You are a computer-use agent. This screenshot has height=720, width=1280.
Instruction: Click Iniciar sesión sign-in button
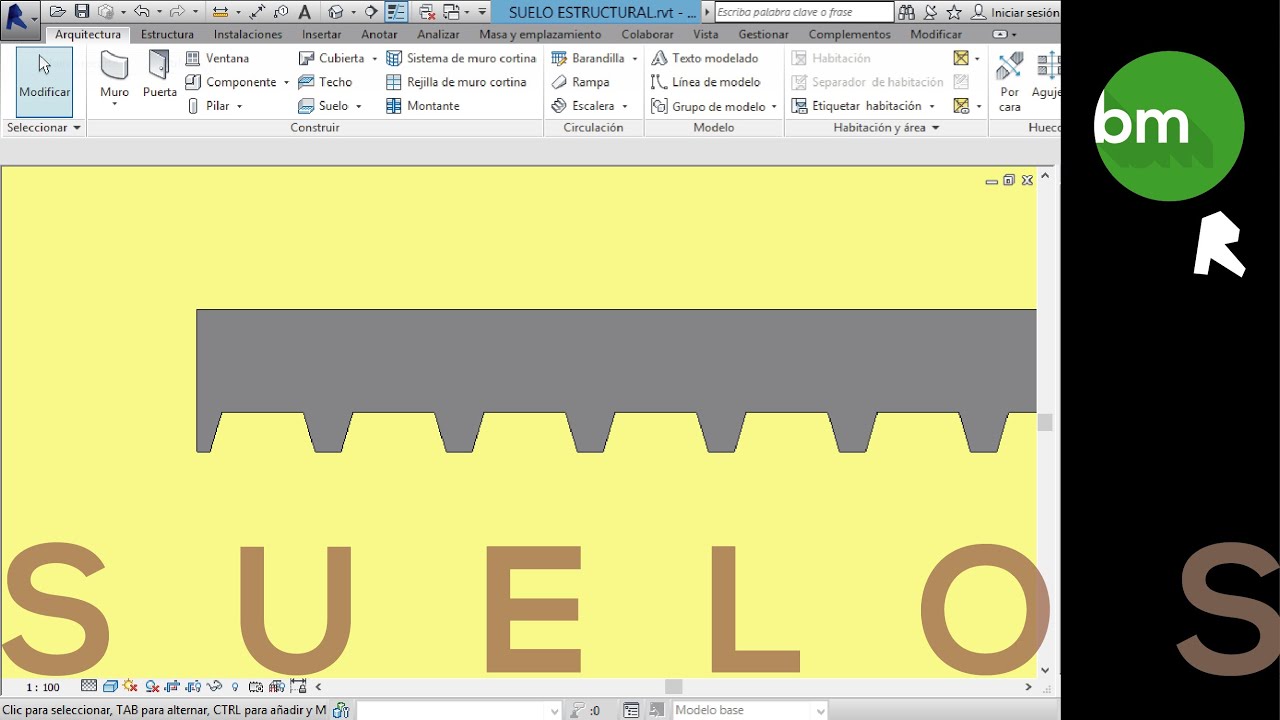point(1015,12)
